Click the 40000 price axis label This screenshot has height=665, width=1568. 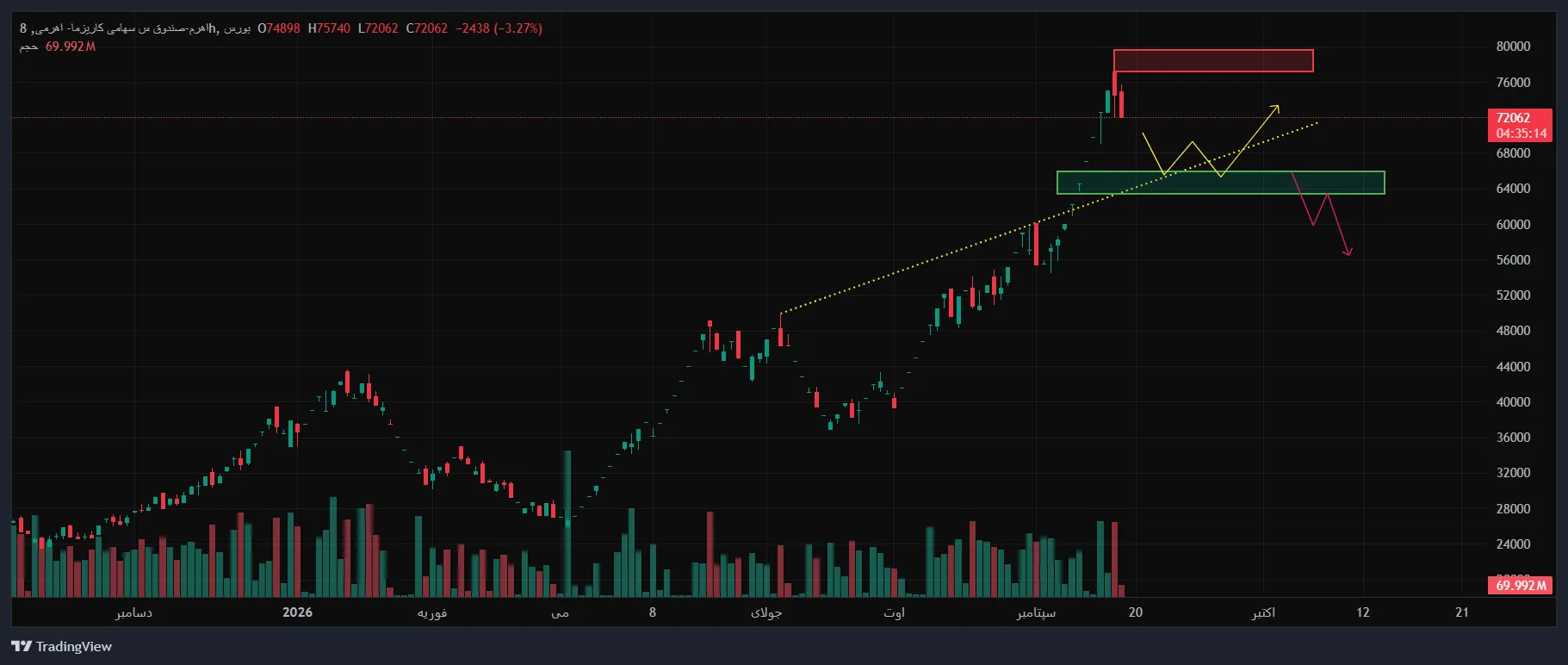click(1513, 402)
